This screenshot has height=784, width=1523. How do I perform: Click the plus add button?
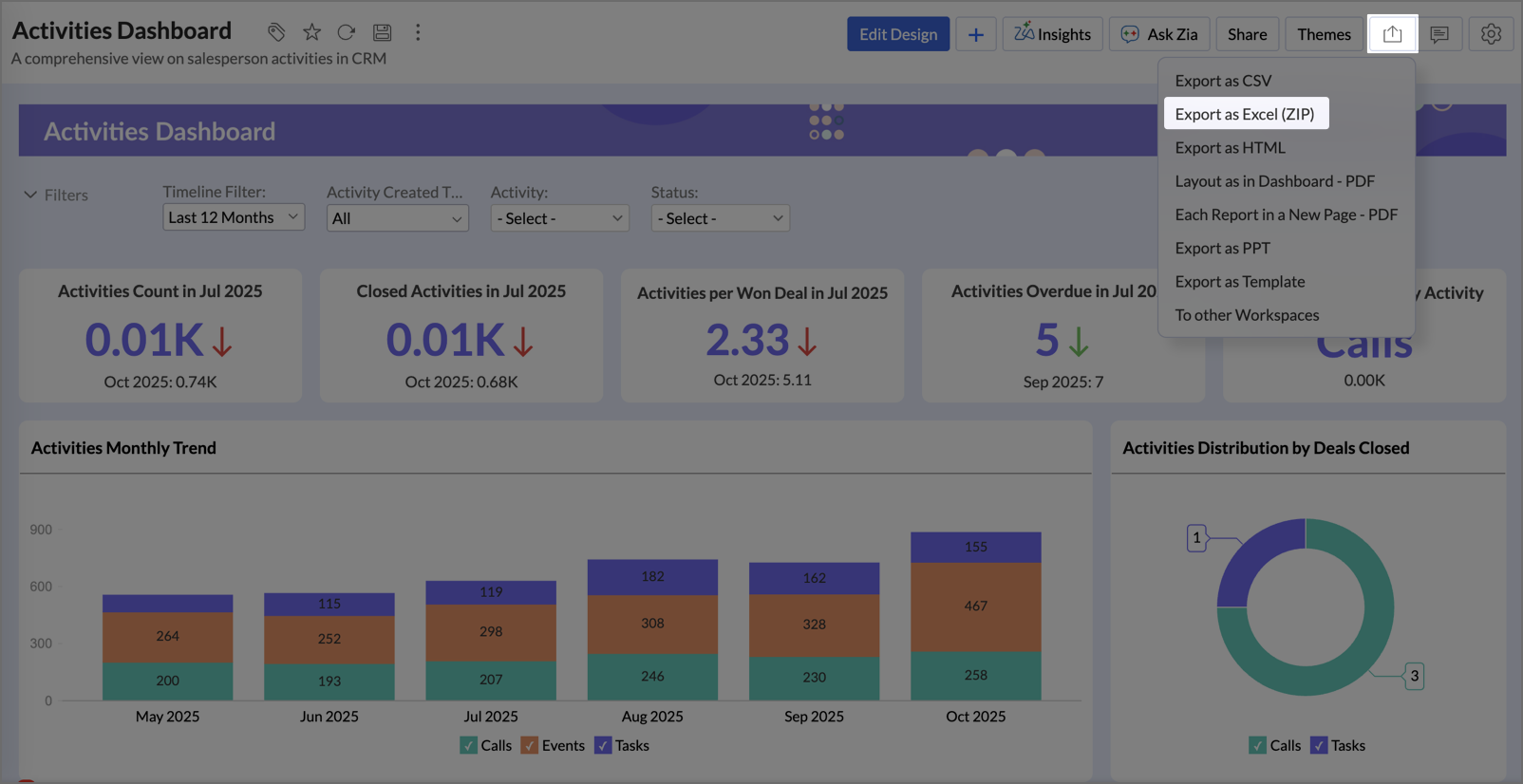click(975, 34)
